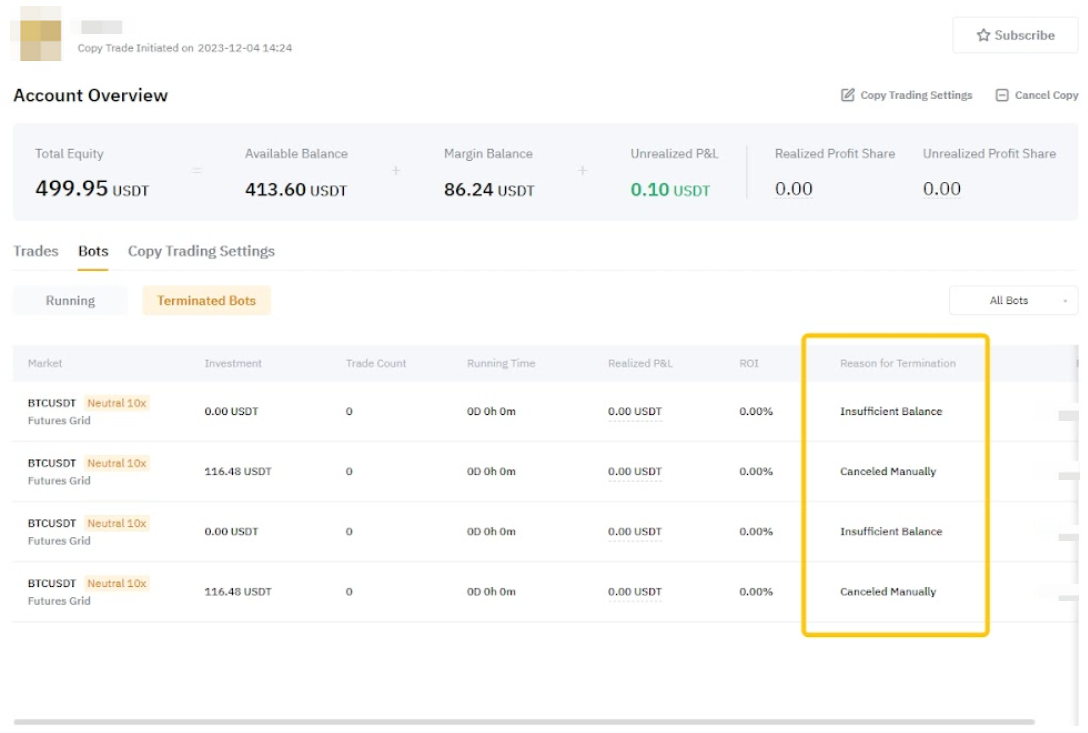The width and height of the screenshot is (1088, 733).
Task: Click the last row's Realized P&L value
Action: (634, 591)
